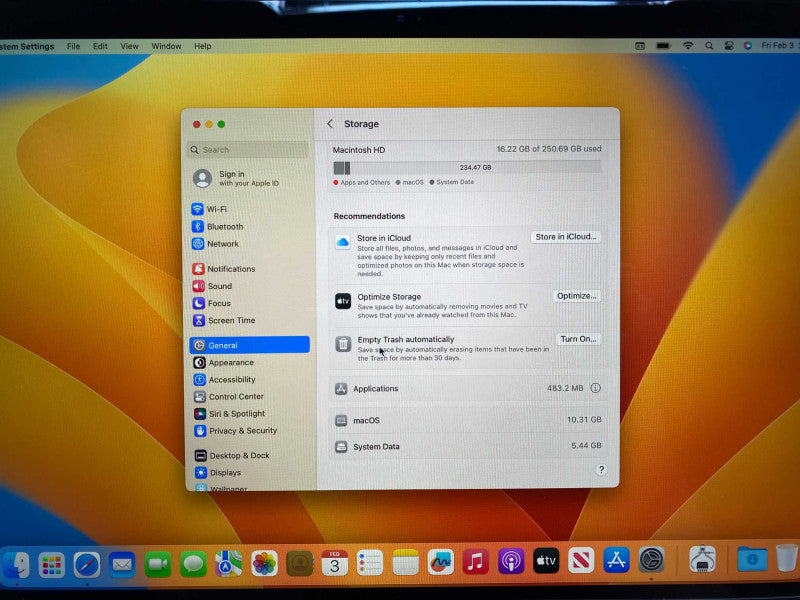Select Desktop & Dock in sidebar

point(232,456)
